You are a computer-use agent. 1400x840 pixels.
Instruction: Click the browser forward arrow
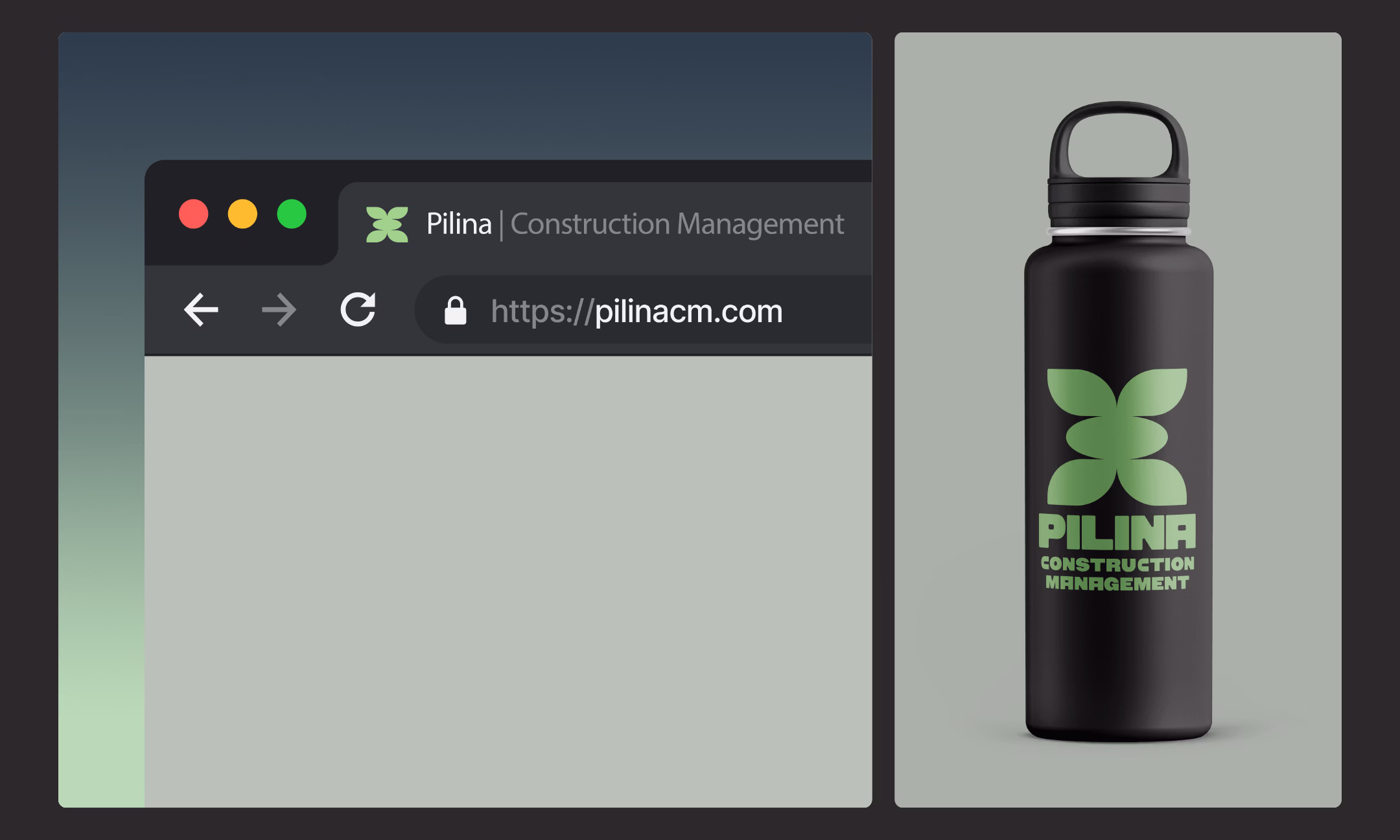click(279, 309)
